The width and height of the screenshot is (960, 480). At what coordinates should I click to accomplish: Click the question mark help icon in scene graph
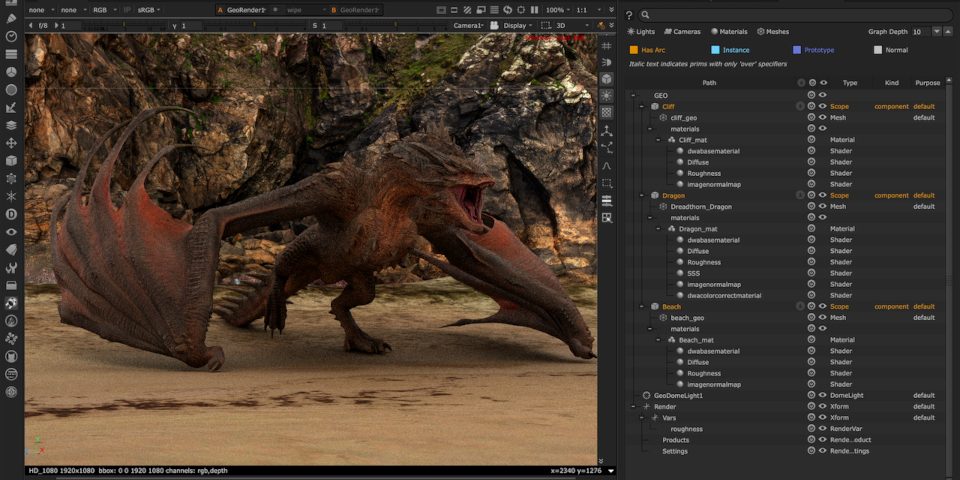[629, 15]
